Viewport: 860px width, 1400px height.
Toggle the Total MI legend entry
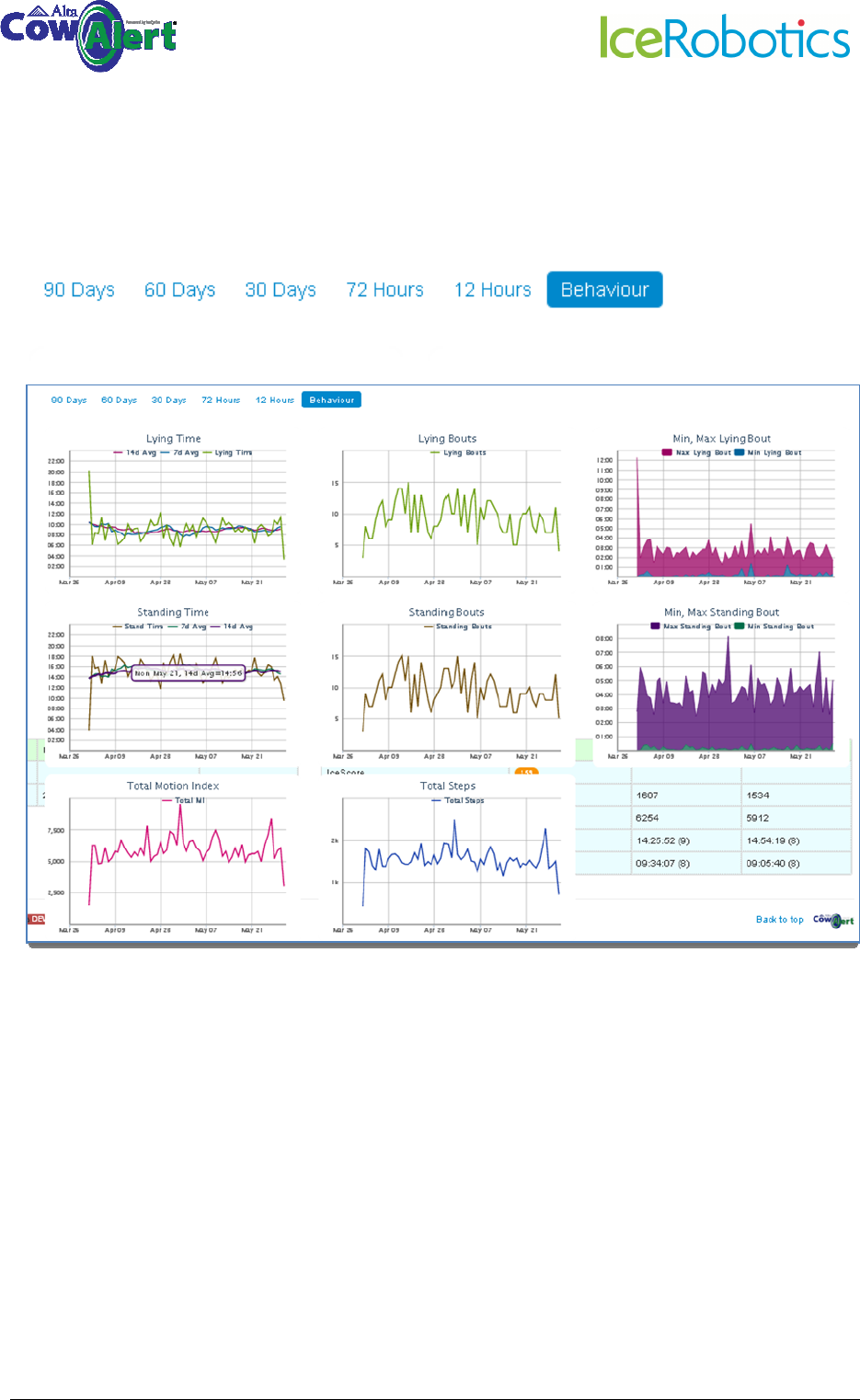point(183,800)
